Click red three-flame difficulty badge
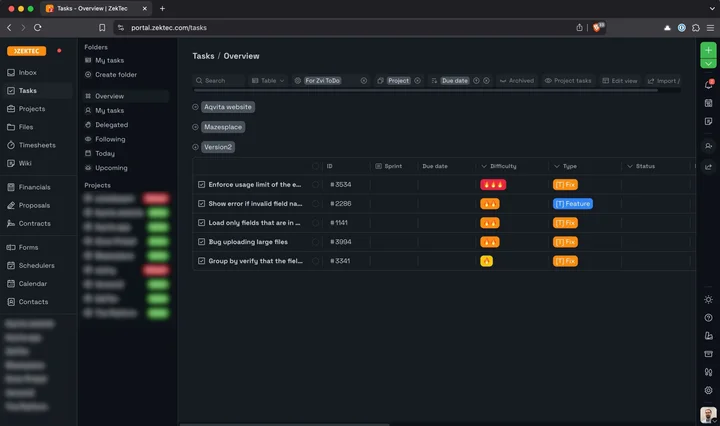 [x=493, y=185]
